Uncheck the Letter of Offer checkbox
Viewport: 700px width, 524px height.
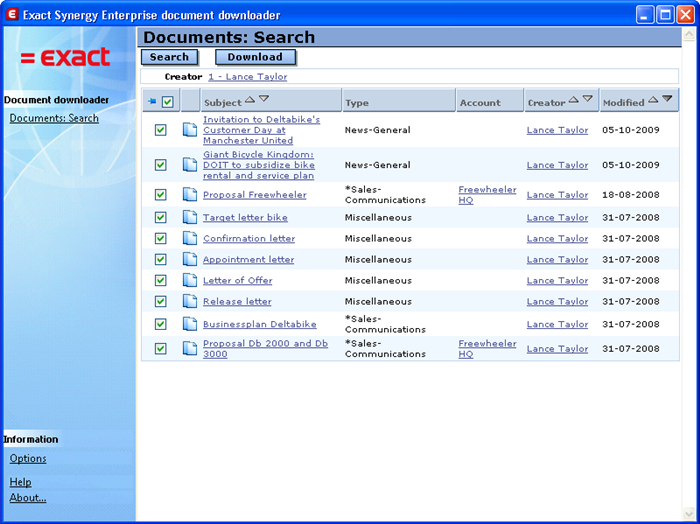(x=161, y=280)
